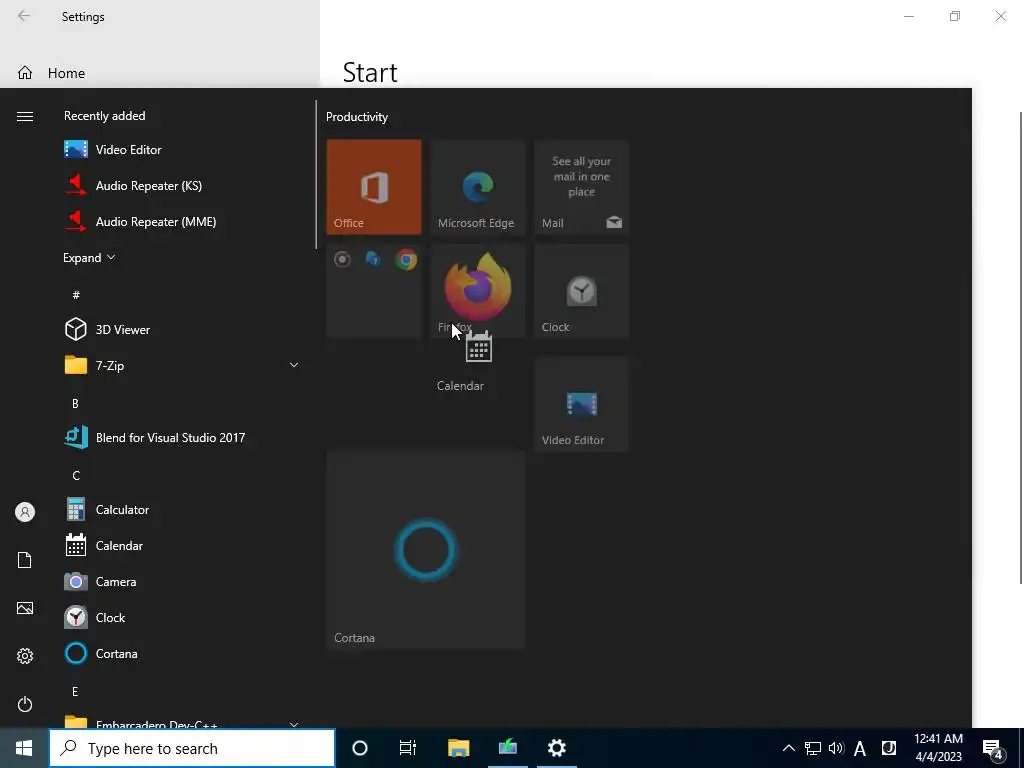The width and height of the screenshot is (1024, 768).
Task: Open Cortana circle on the taskbar
Action: (x=360, y=748)
